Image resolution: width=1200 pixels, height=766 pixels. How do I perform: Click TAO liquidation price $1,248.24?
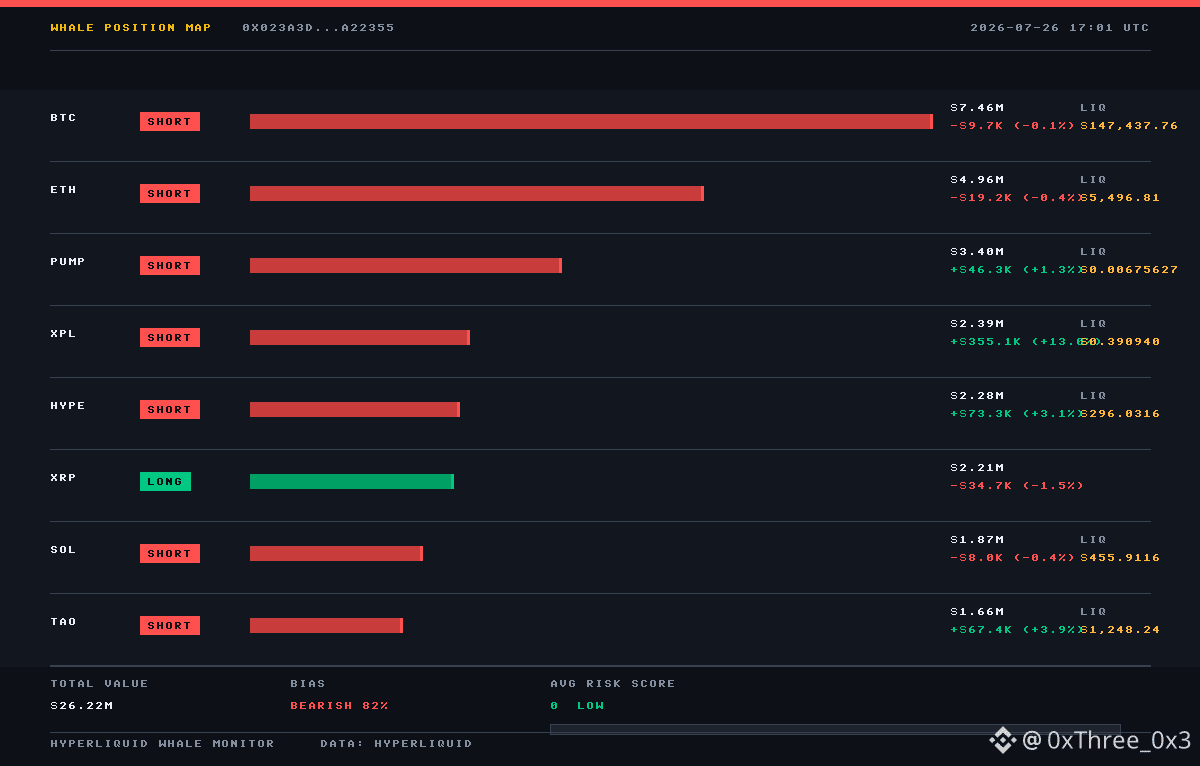tap(1120, 630)
